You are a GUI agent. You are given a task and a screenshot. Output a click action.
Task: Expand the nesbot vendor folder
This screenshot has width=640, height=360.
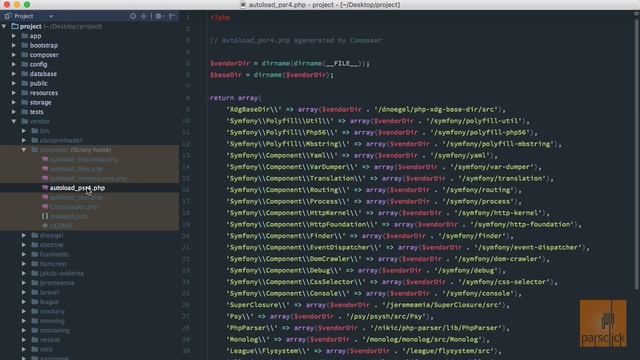point(24,340)
